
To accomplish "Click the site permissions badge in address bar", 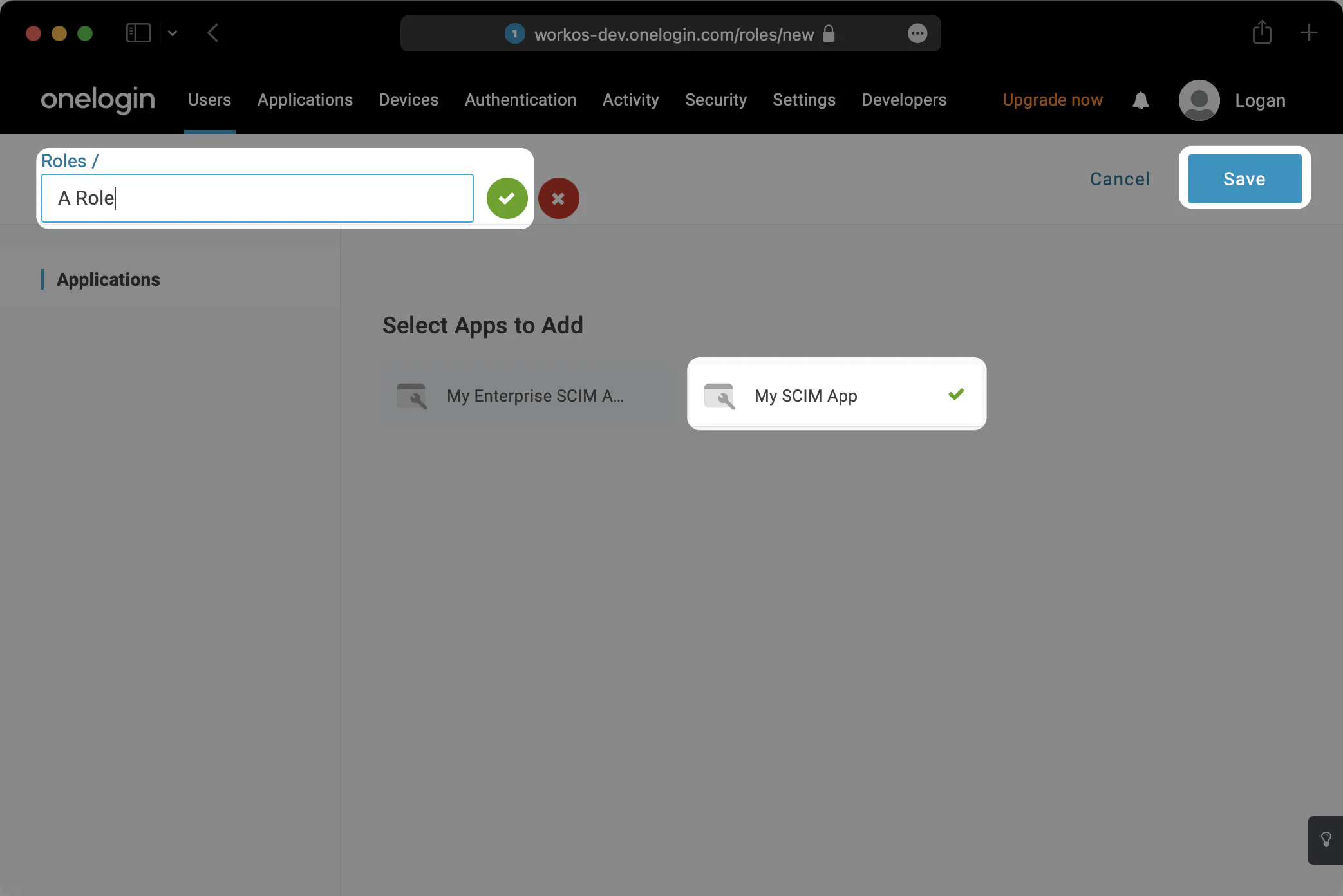I will click(514, 33).
